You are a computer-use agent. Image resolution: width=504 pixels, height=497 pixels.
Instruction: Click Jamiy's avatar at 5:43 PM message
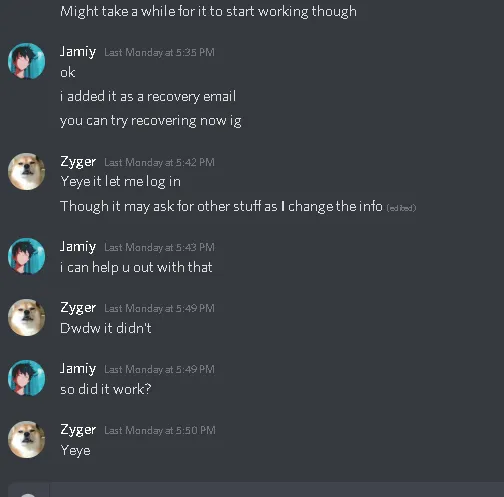coord(26,256)
